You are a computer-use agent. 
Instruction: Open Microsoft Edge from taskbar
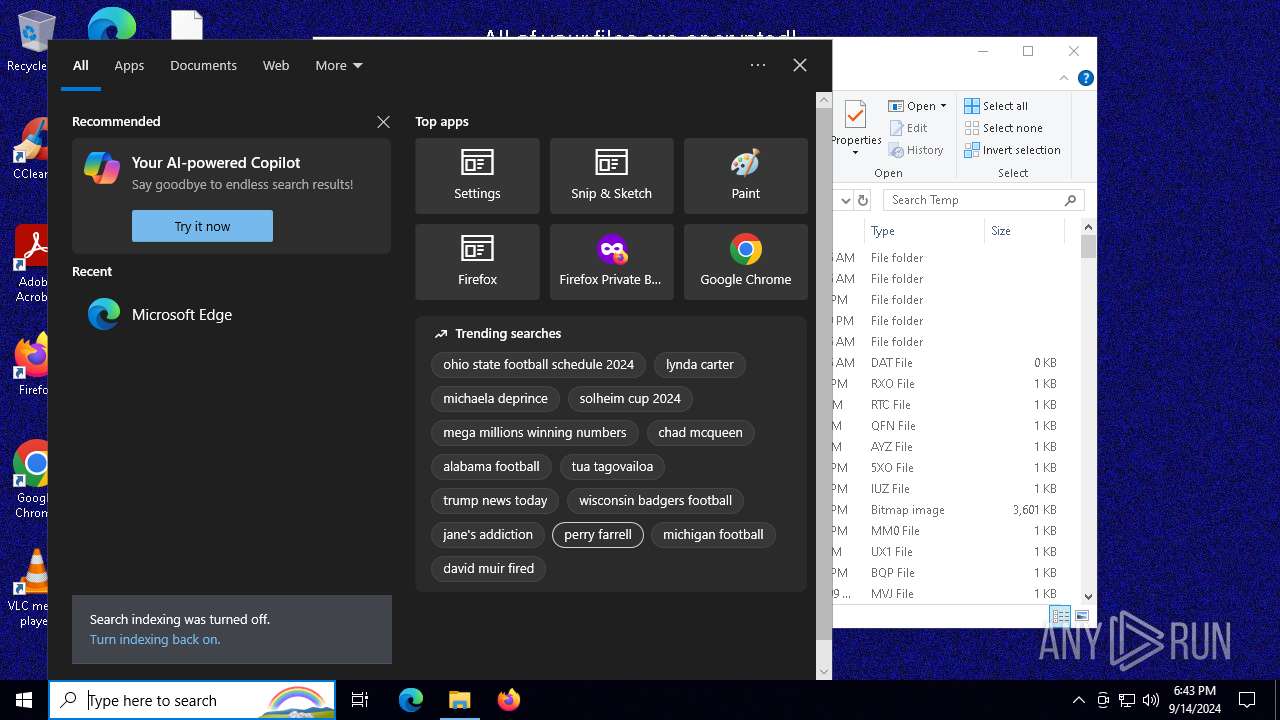[411, 700]
